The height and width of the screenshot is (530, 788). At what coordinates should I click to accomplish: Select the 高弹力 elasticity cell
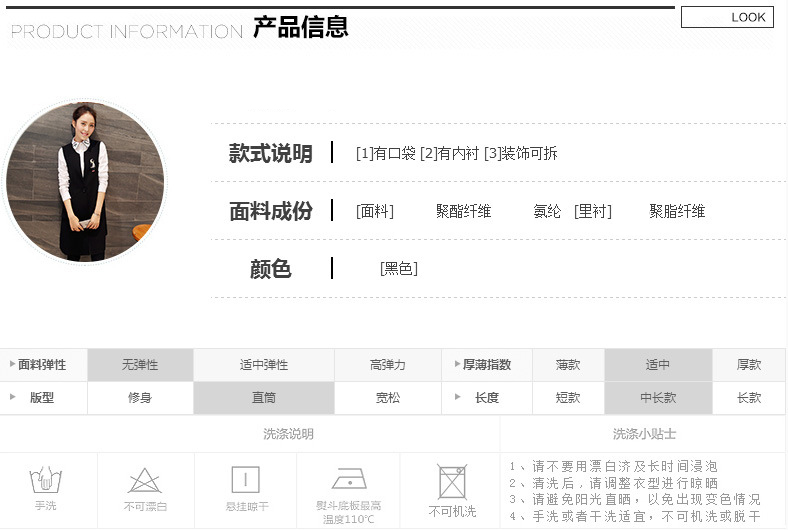[x=387, y=365]
